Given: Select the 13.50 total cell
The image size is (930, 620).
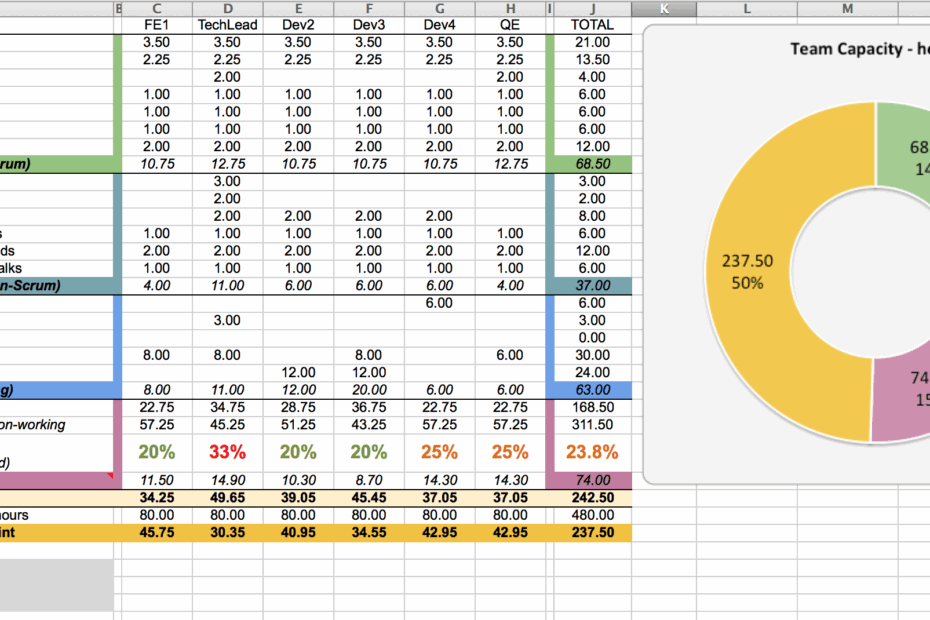Looking at the screenshot, I should [593, 60].
